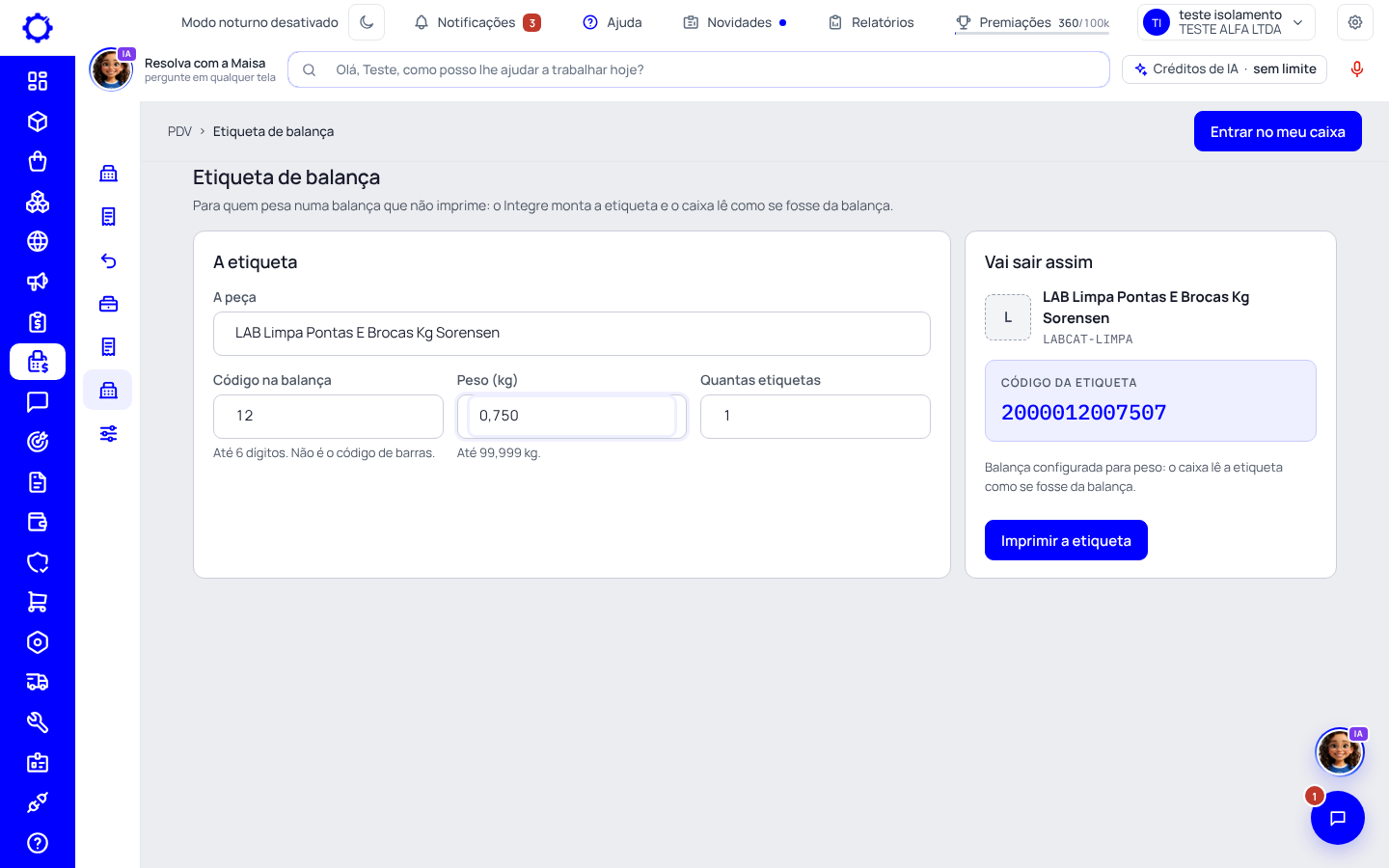Focus the Código na balança field
This screenshot has height=868, width=1389.
point(328,417)
